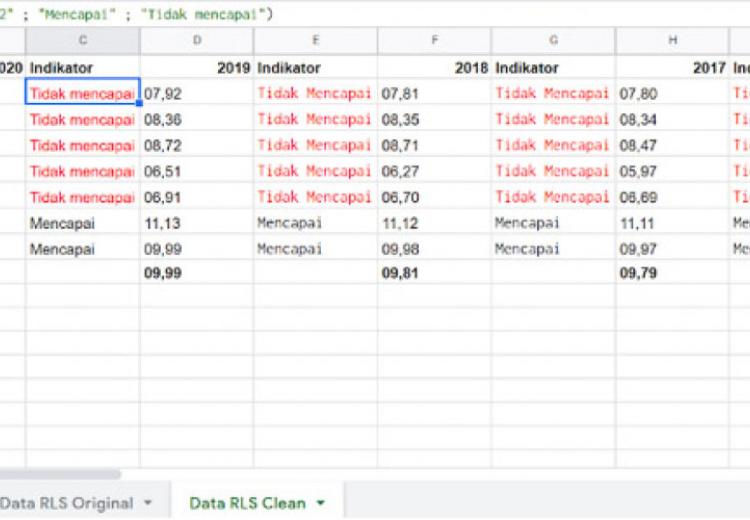The image size is (750, 520).
Task: Select cell with value 08,71
Action: pos(434,145)
